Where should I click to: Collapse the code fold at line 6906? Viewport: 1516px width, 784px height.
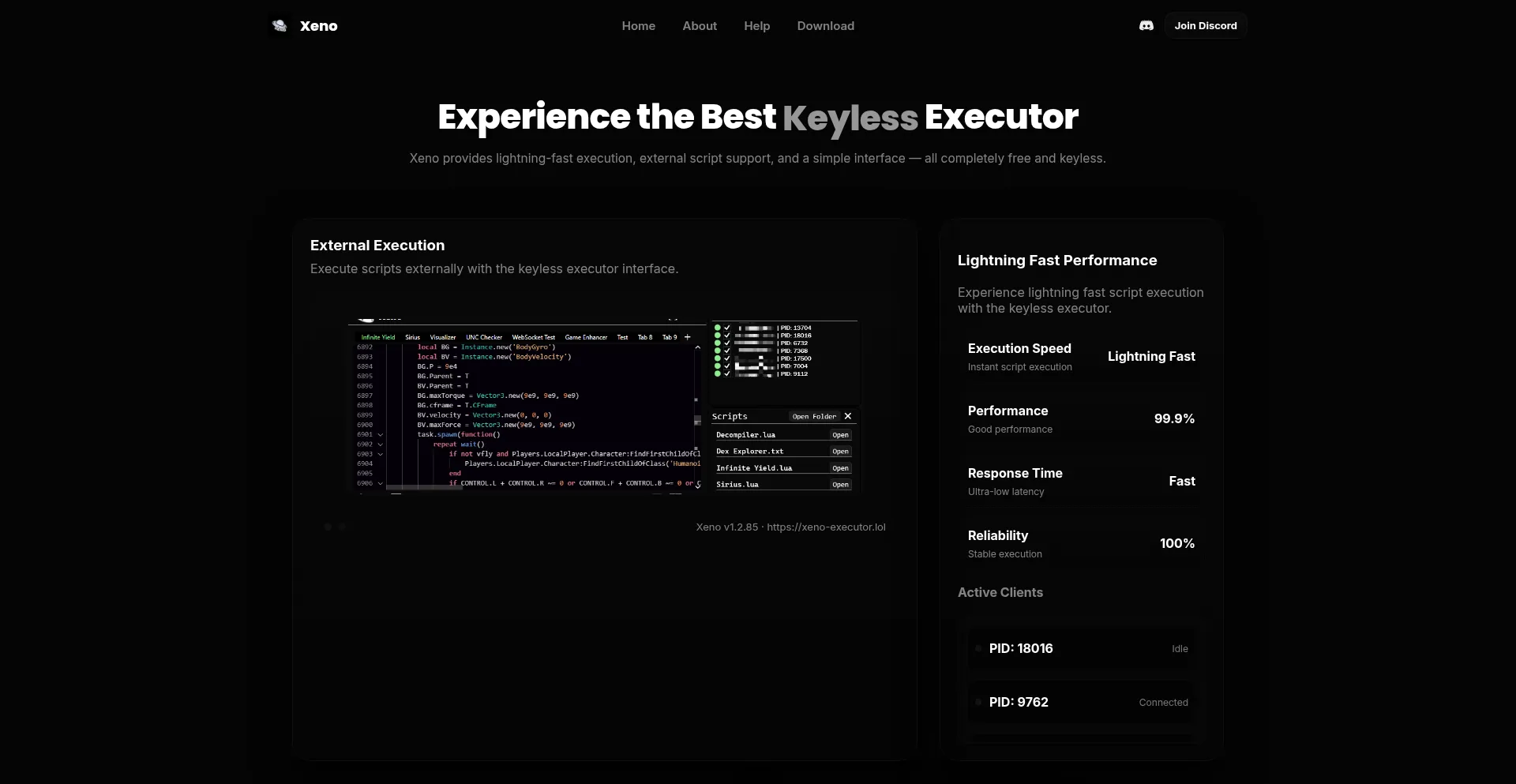click(380, 483)
